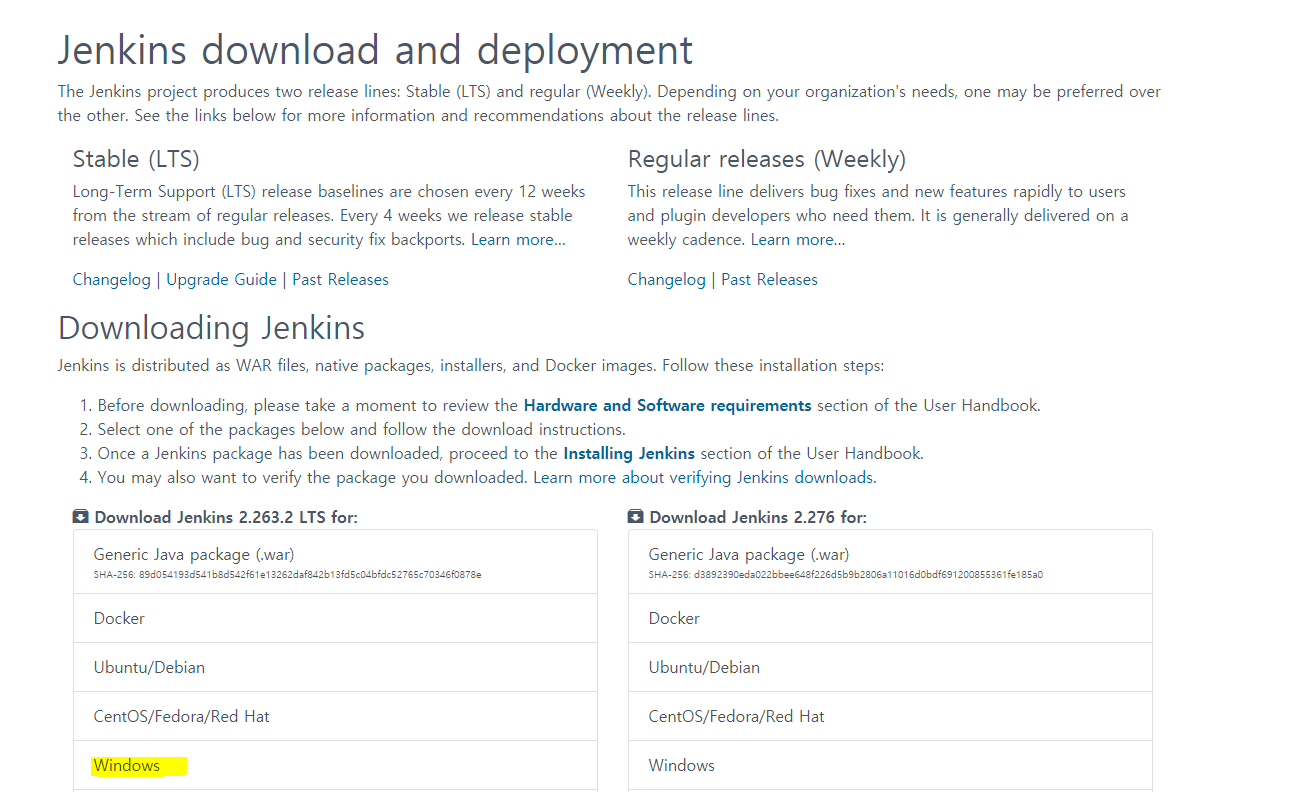
Task: Click Jenkins download and deployment title
Action: [375, 51]
